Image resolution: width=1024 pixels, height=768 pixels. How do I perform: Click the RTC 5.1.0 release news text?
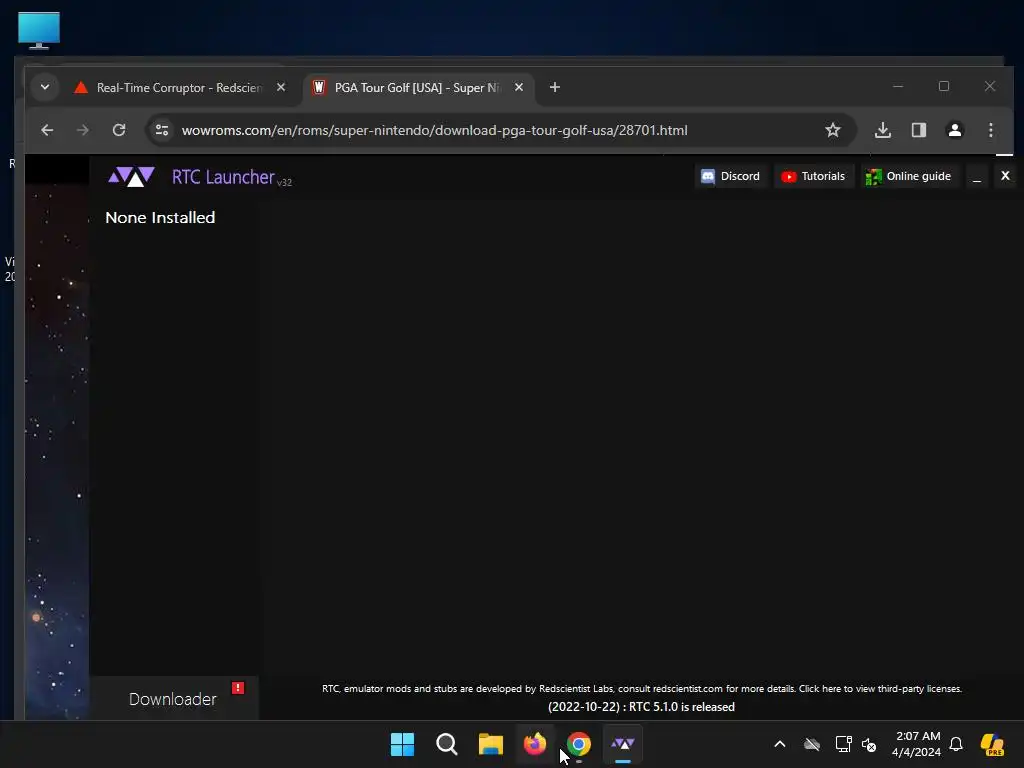click(x=641, y=707)
